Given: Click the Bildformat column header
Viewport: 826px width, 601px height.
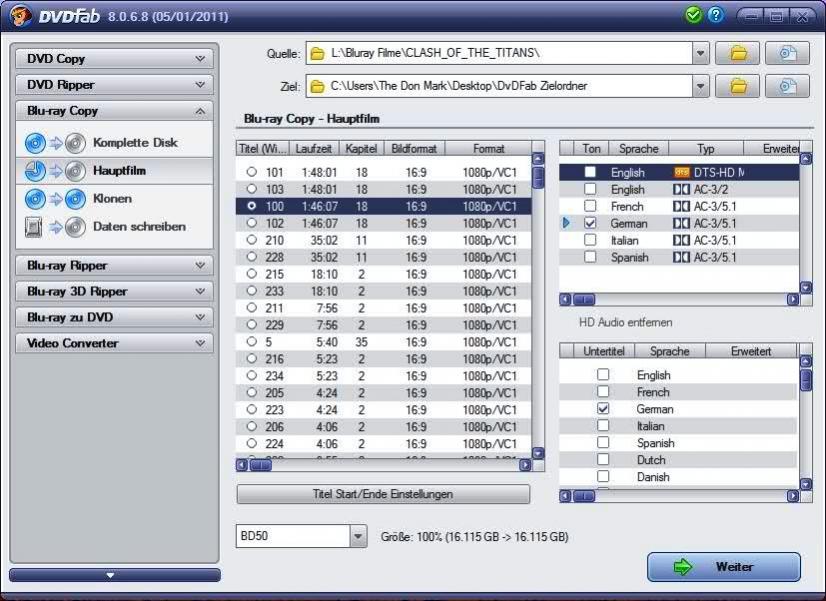Looking at the screenshot, I should click(414, 149).
